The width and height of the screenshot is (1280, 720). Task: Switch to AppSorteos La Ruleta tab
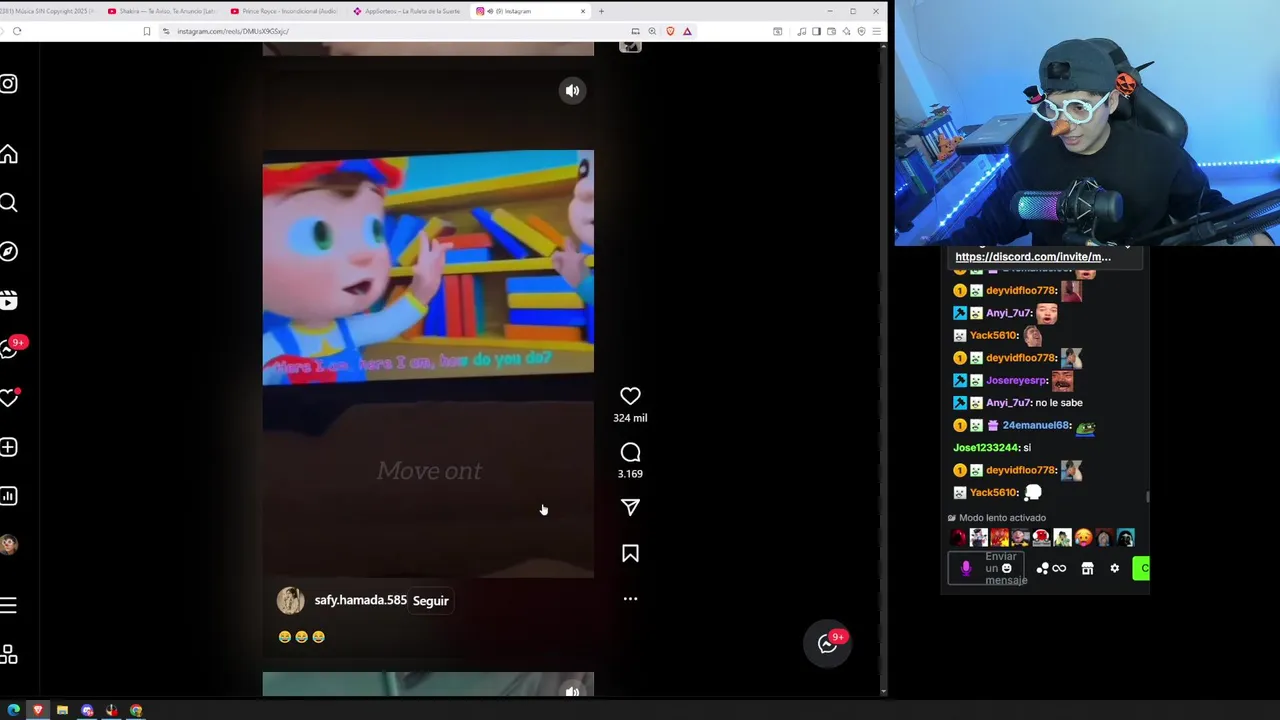pyautogui.click(x=407, y=11)
